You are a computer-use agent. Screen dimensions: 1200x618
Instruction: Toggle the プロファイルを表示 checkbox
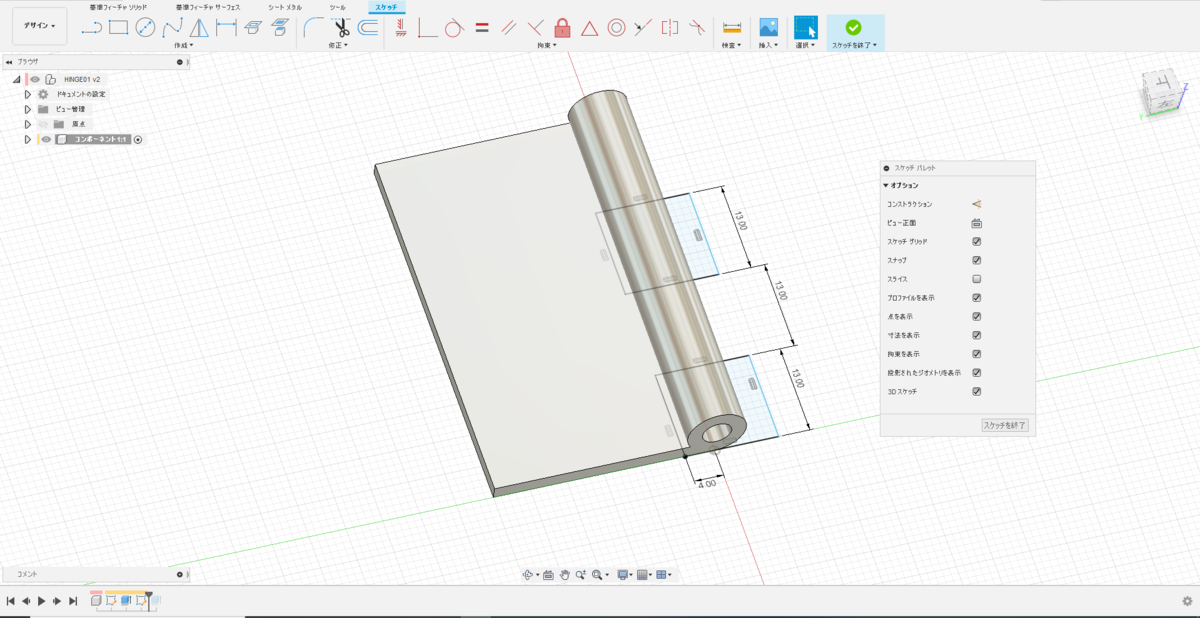pyautogui.click(x=976, y=298)
